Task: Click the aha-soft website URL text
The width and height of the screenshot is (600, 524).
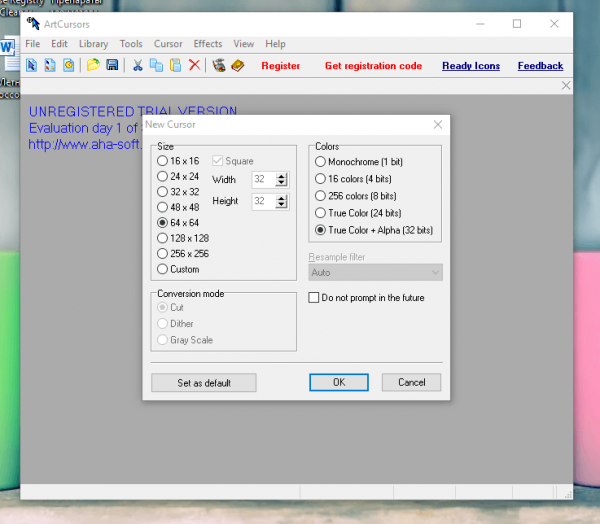Action: (x=85, y=144)
